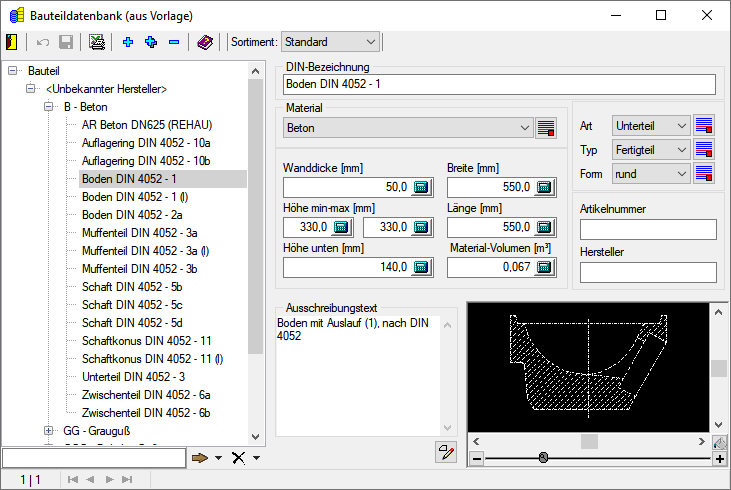The image size is (731, 490).
Task: Open calculator for Material-Volumen field
Action: point(543,267)
